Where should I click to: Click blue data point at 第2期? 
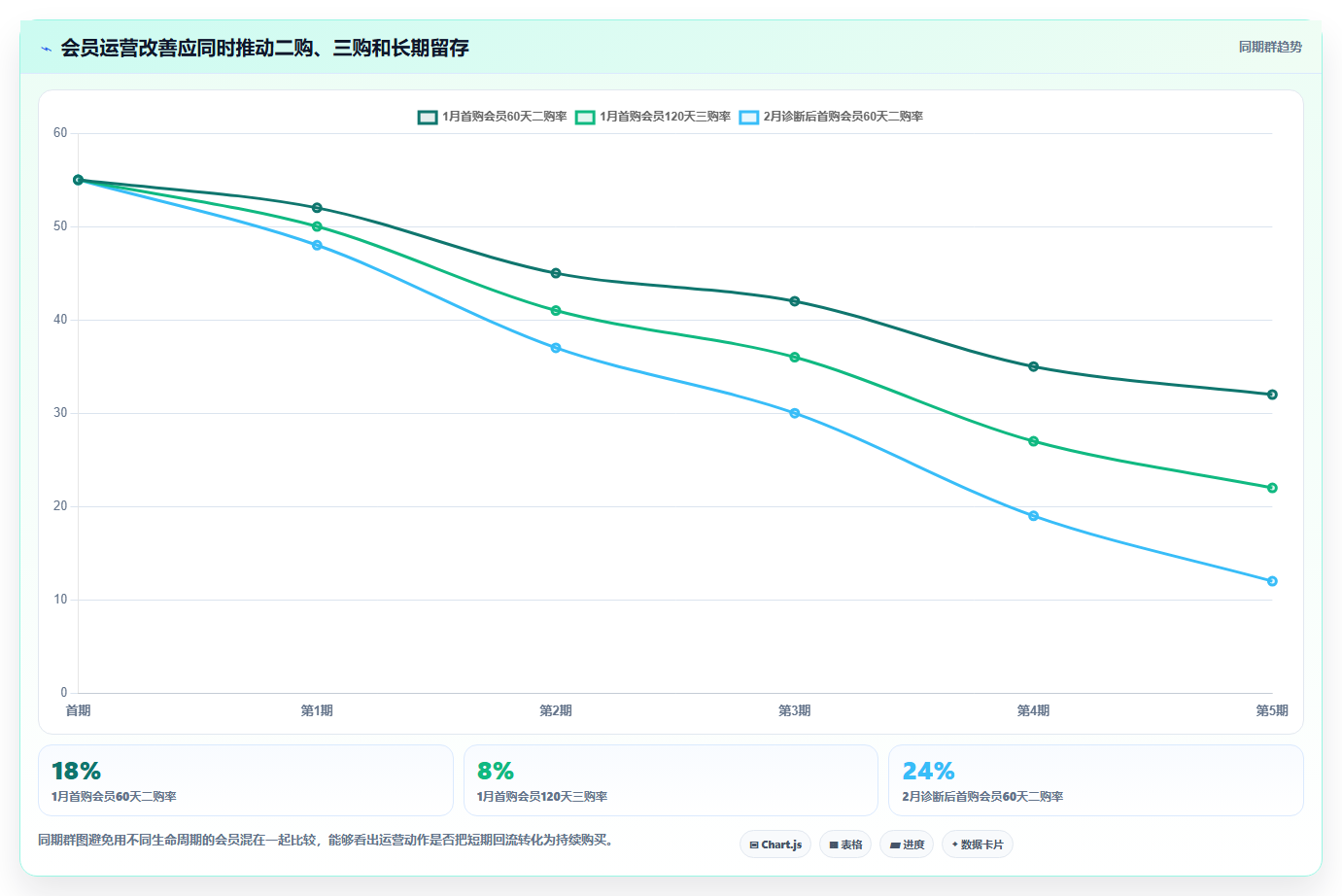(x=556, y=348)
